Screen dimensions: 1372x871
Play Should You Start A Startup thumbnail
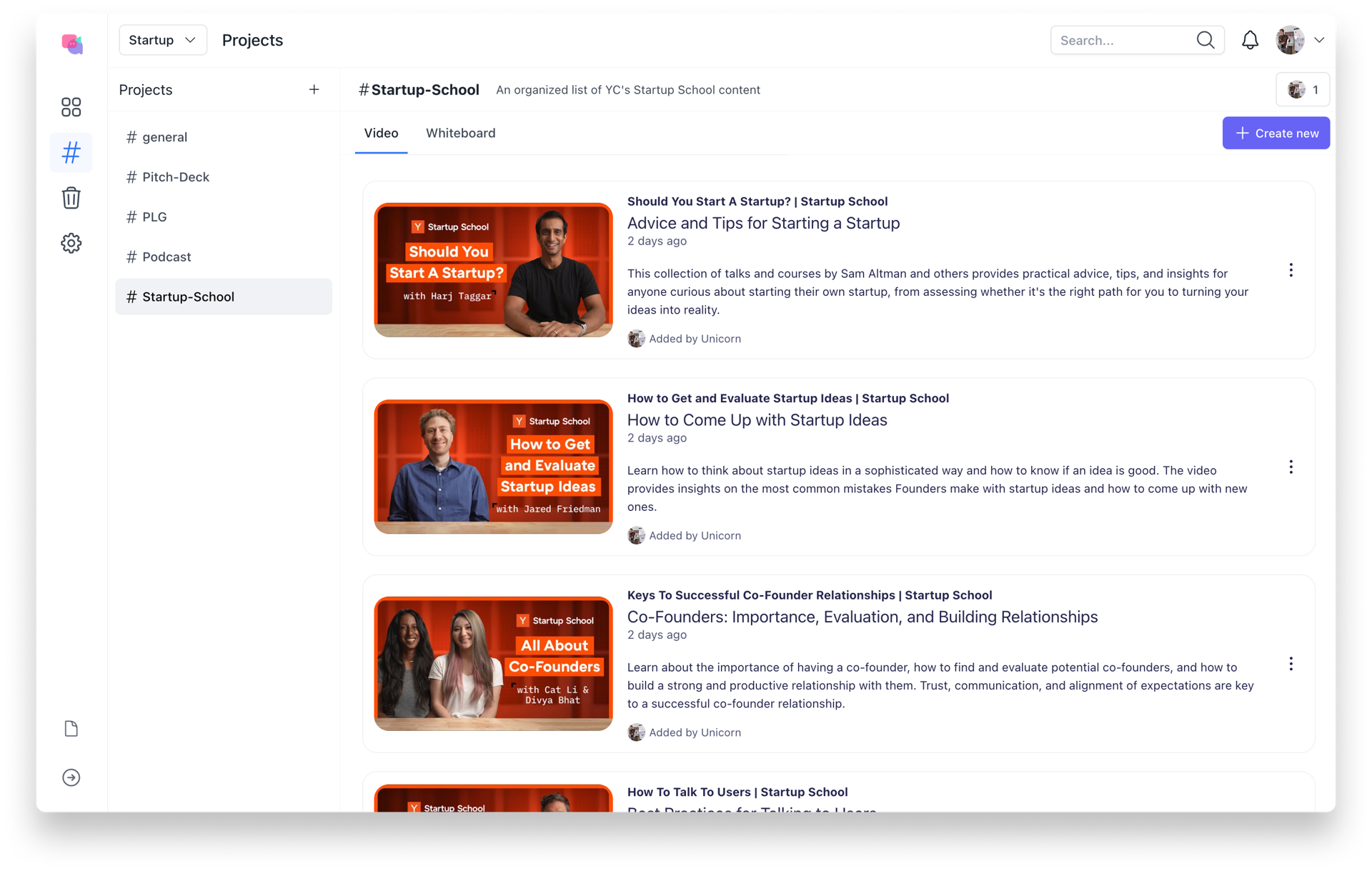coord(493,270)
